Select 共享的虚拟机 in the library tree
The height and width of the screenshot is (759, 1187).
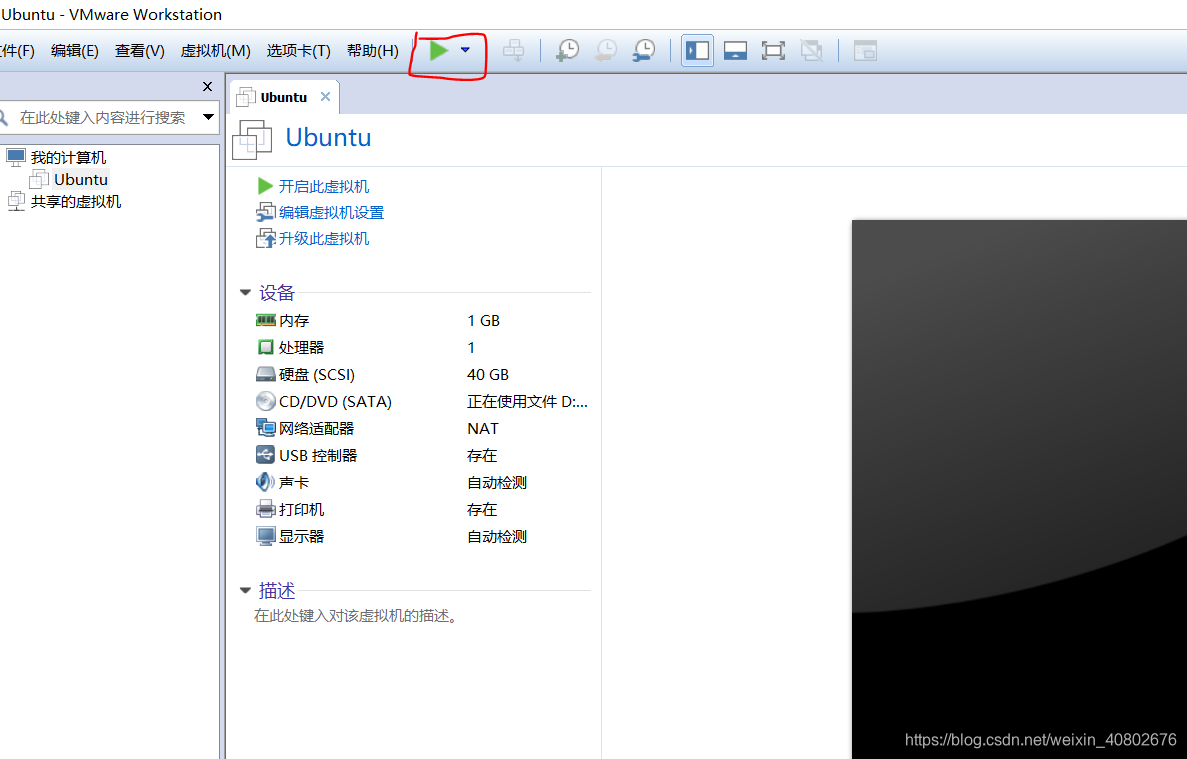(x=76, y=201)
